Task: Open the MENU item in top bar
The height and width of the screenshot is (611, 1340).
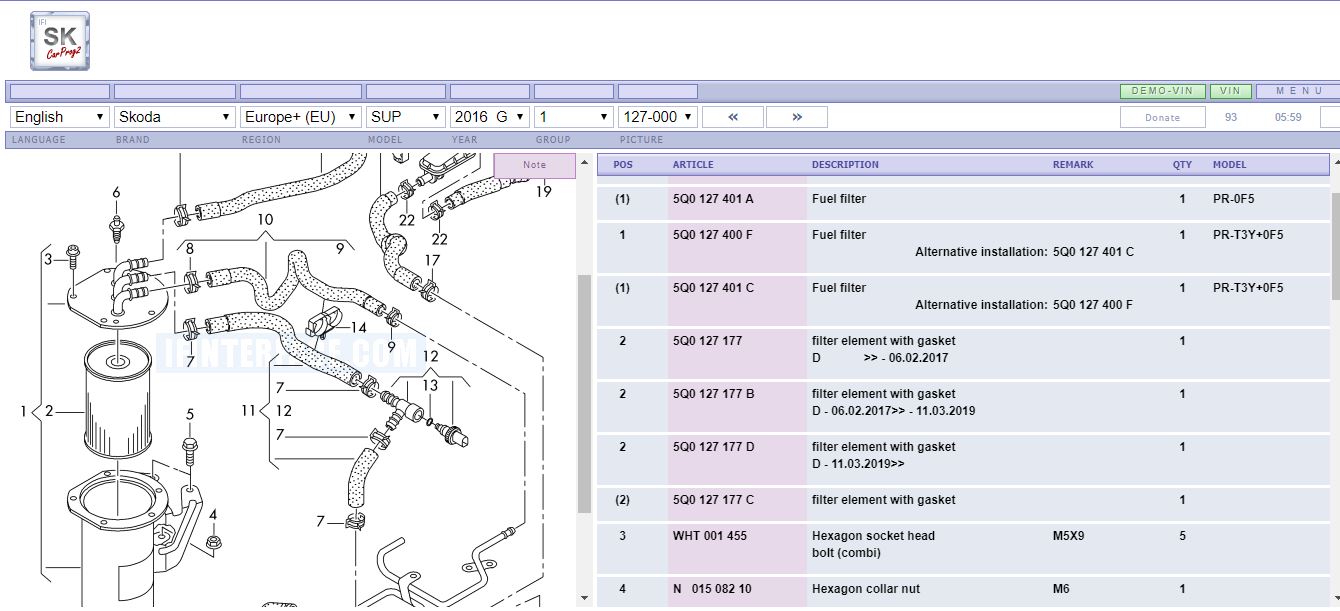Action: pos(1298,91)
